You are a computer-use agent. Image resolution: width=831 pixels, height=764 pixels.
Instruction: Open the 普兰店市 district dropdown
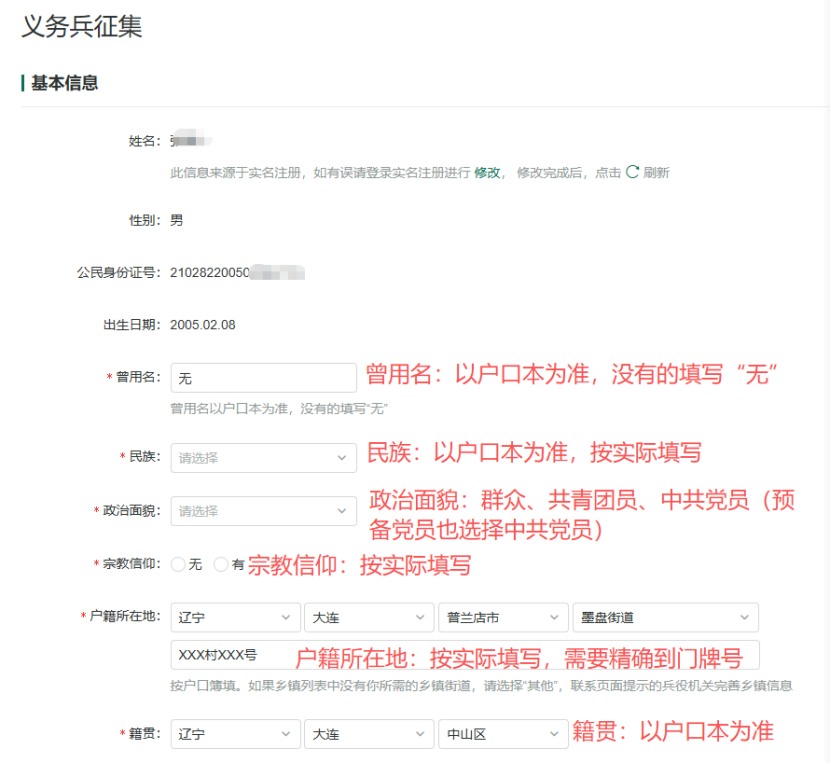click(x=502, y=618)
